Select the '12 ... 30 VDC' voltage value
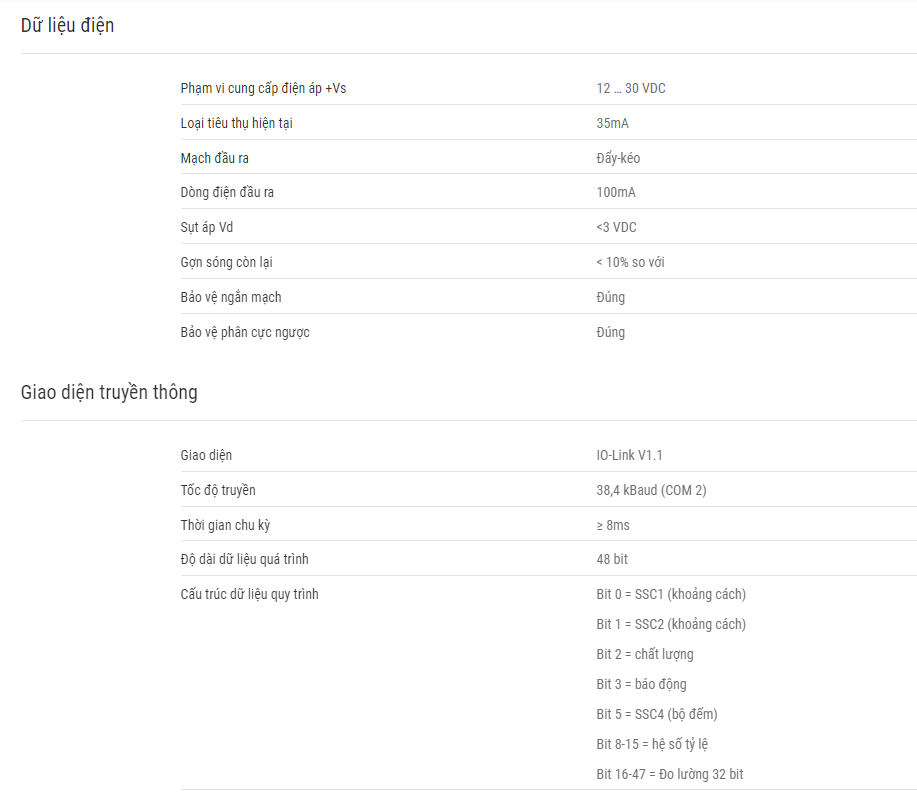This screenshot has height=792, width=917. coord(631,88)
